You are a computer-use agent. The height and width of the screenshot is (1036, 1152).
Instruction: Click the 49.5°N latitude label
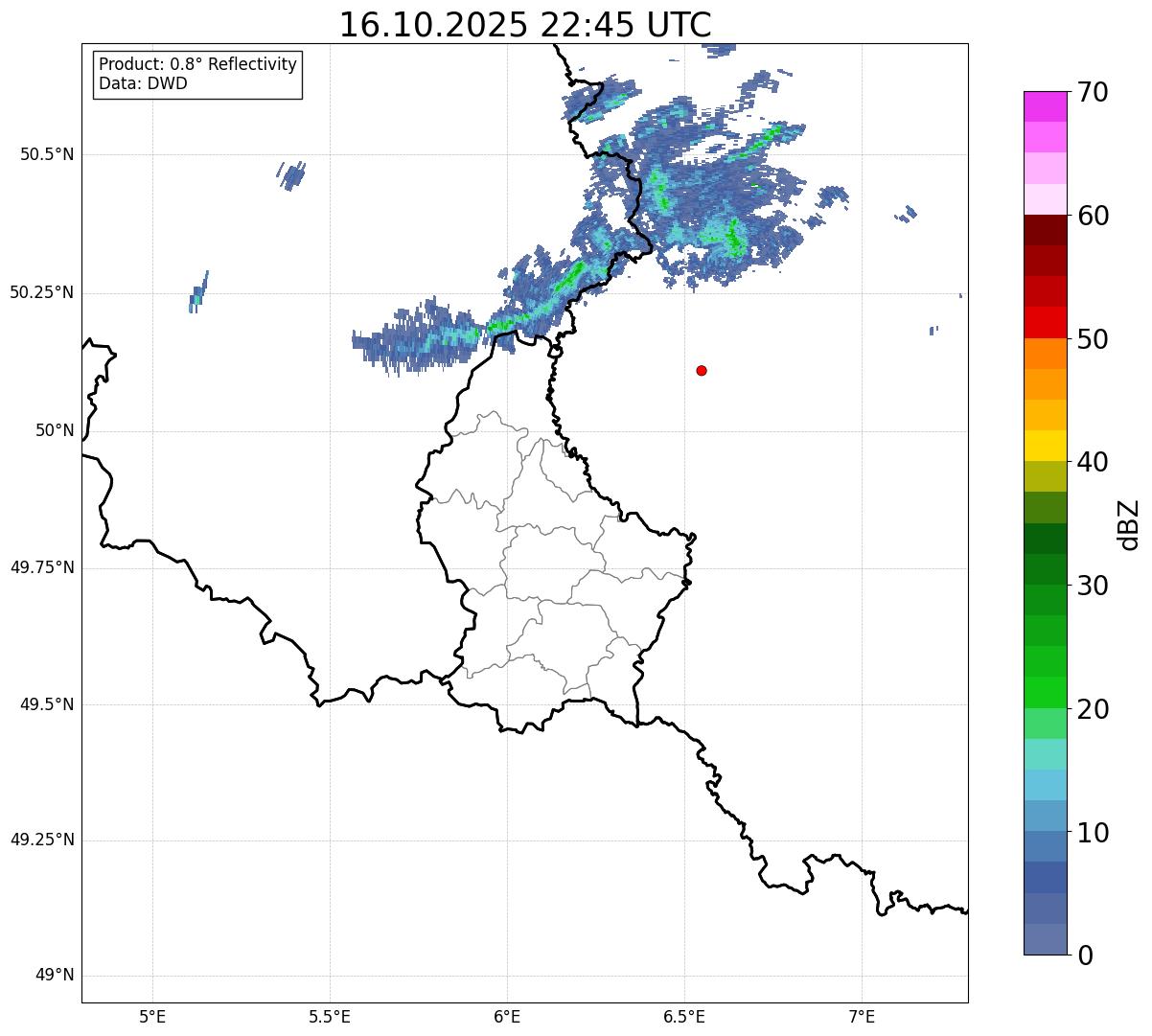tap(47, 704)
